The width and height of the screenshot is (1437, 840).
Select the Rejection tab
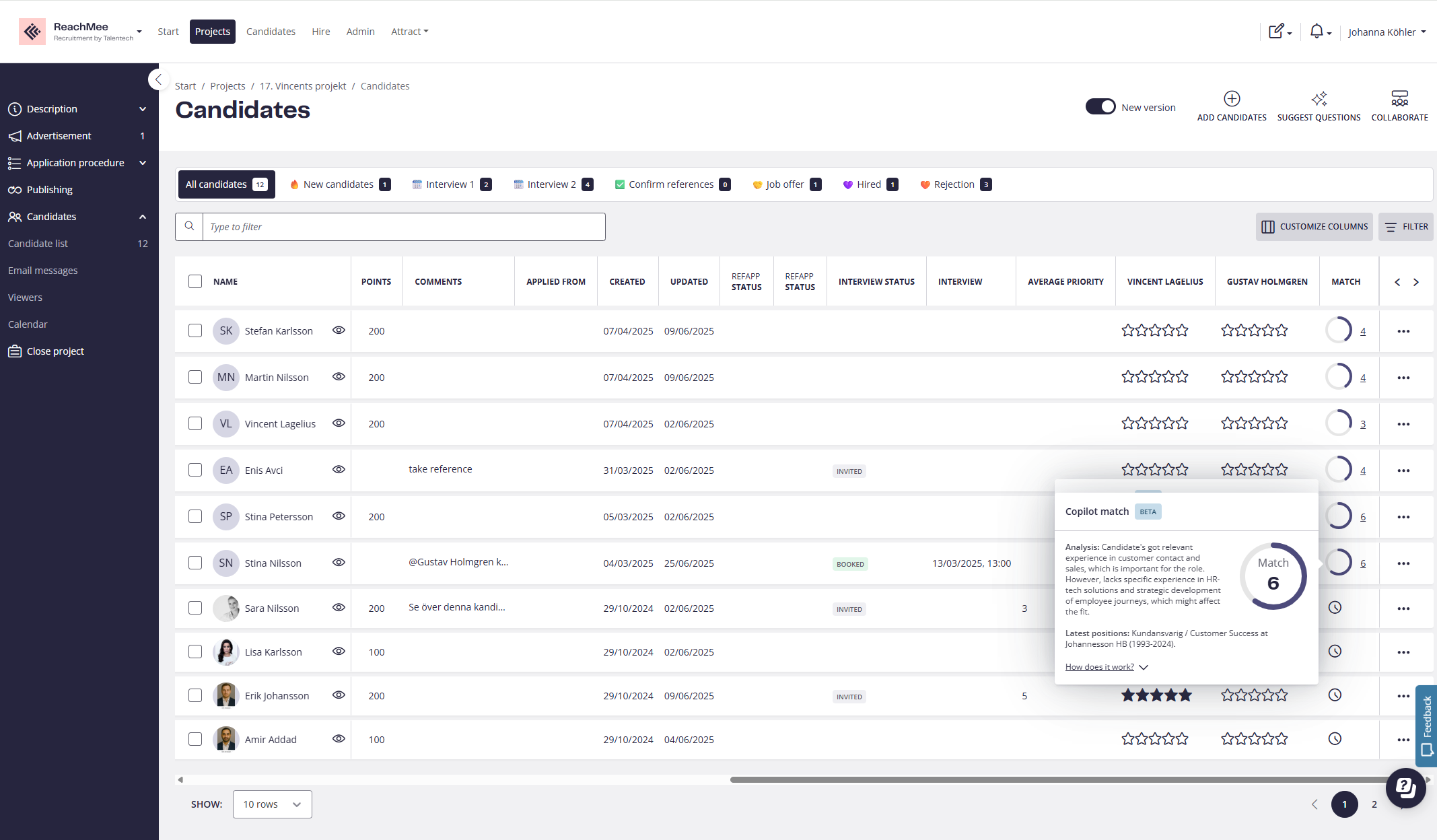point(955,184)
